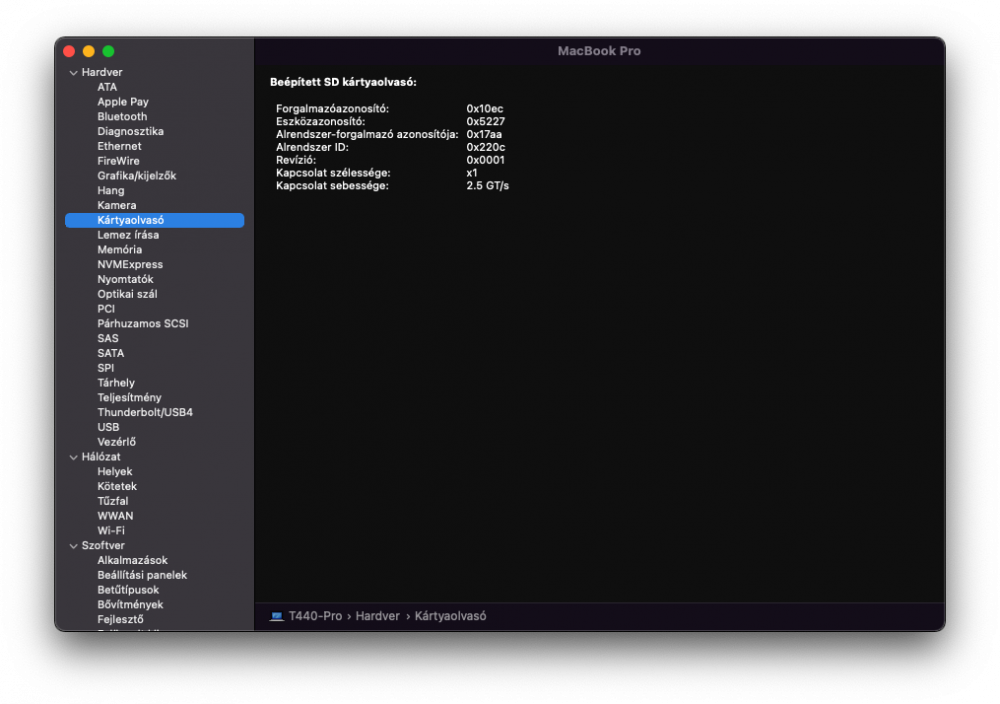Select Kamera in the sidebar
Image resolution: width=1000 pixels, height=704 pixels.
[117, 205]
